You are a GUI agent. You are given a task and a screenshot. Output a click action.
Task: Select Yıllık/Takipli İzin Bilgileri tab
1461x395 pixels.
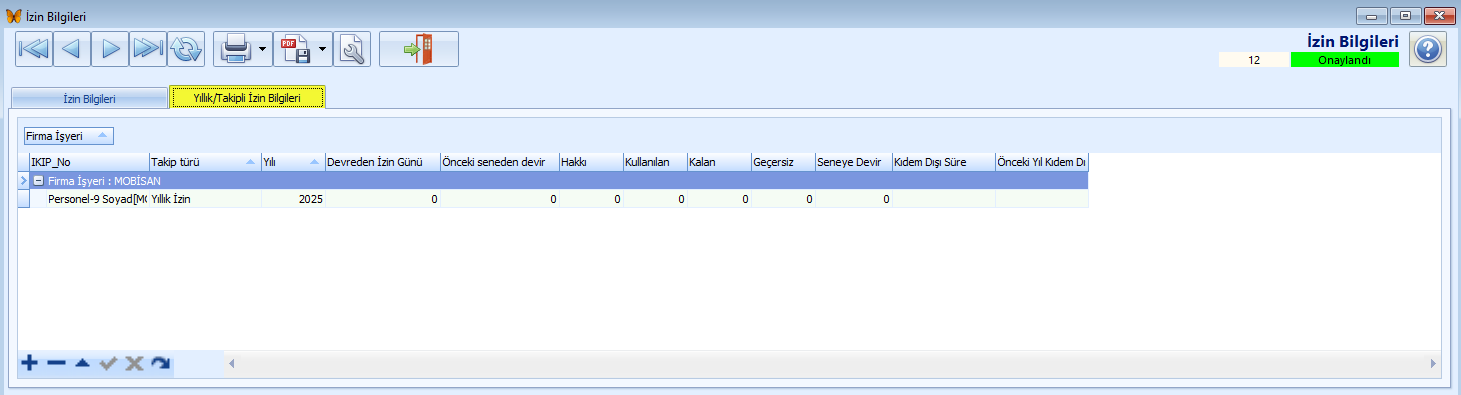[247, 98]
